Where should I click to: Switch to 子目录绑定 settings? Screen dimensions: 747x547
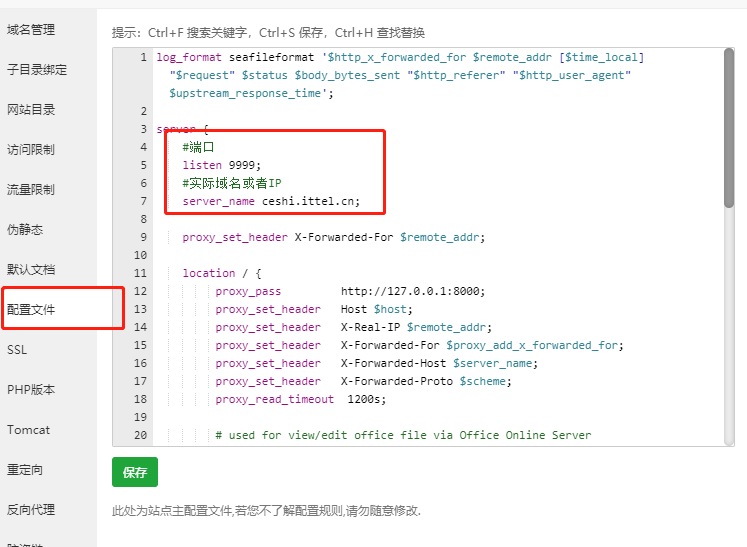(37, 70)
